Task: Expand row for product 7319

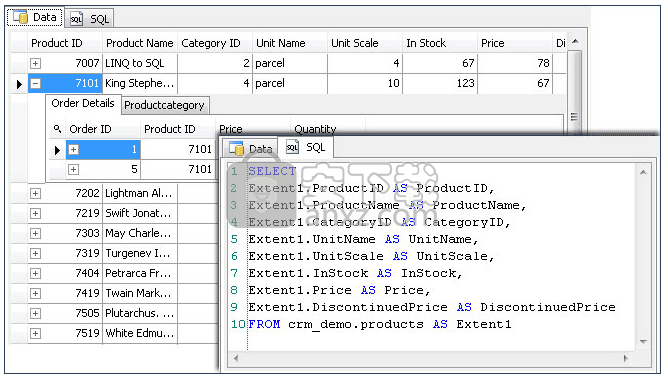Action: click(35, 253)
